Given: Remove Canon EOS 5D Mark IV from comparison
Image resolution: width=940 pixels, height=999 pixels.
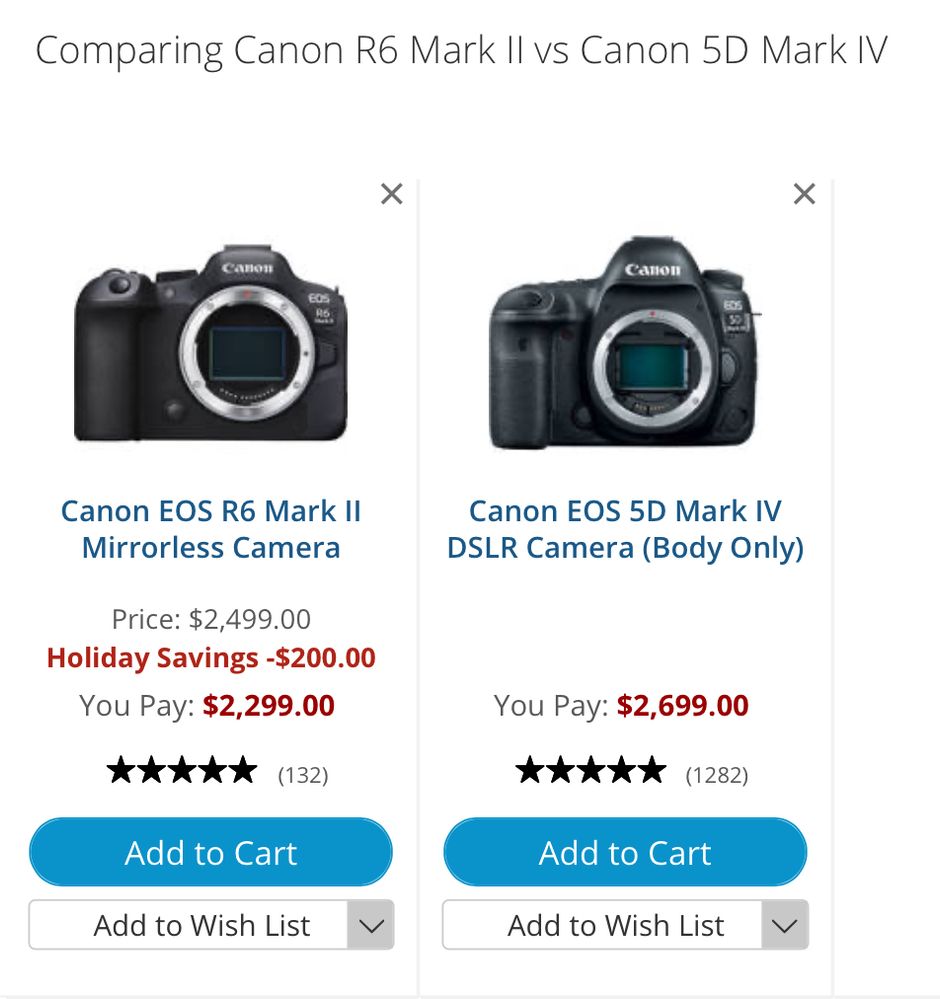Looking at the screenshot, I should point(804,194).
